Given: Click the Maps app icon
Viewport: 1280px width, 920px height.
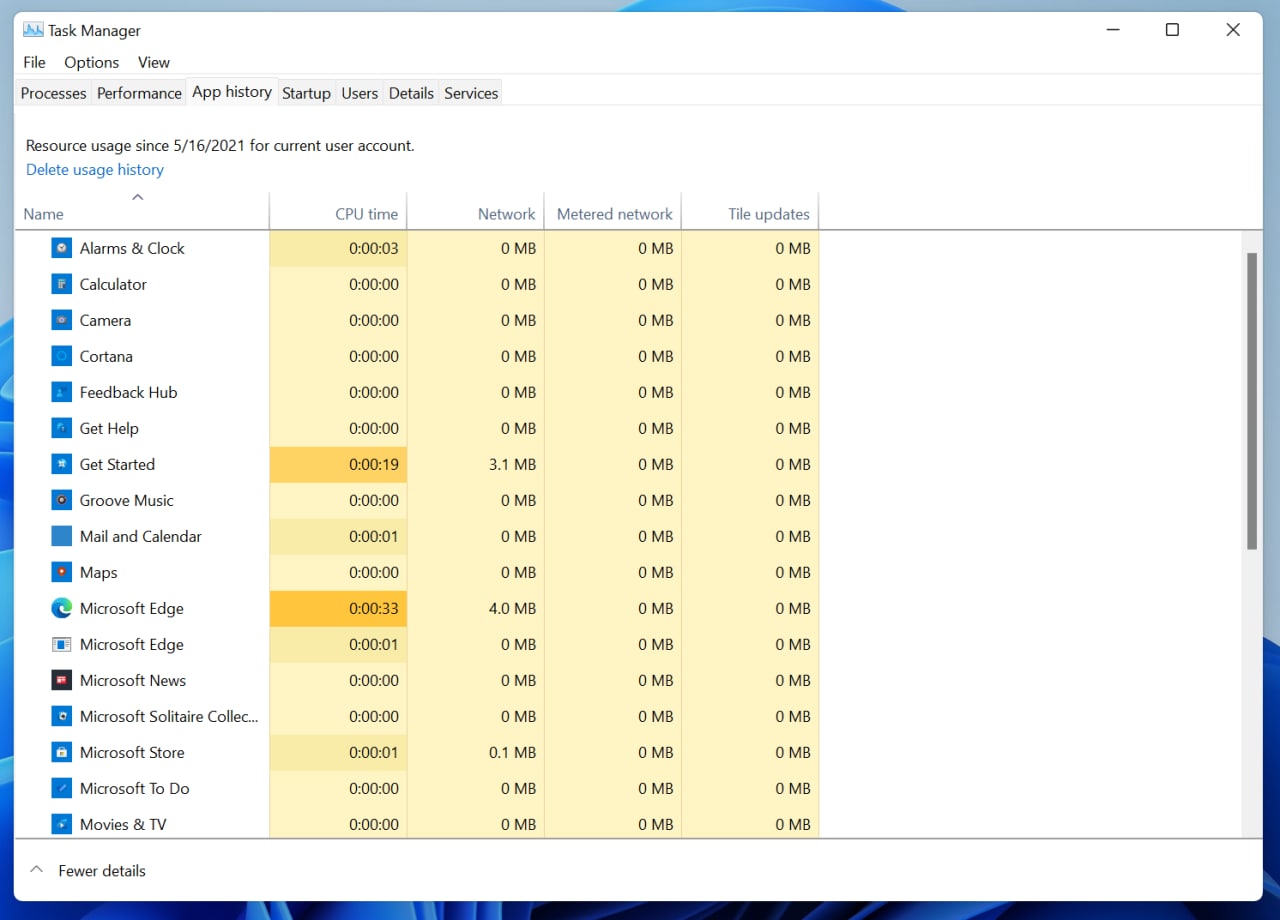Looking at the screenshot, I should point(62,572).
